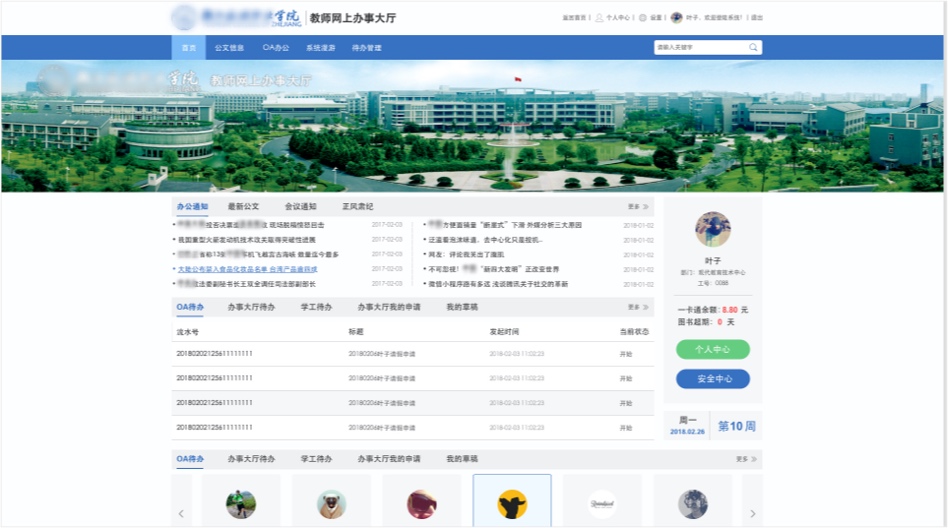Click the 个人中心 person icon in header
This screenshot has width=948, height=528.
599,18
